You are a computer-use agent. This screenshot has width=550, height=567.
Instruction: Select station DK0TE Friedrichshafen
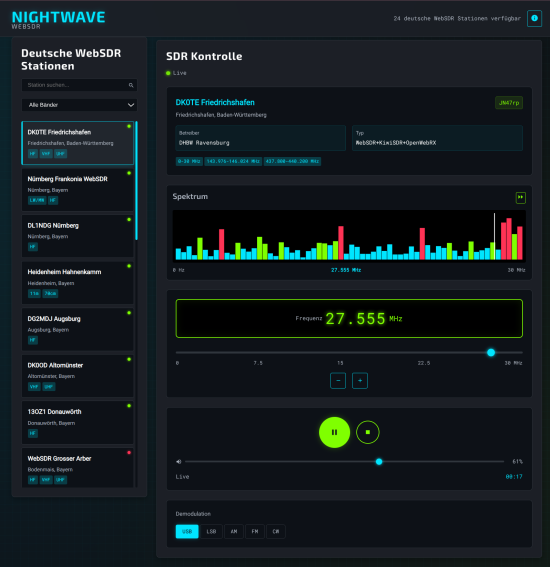(78, 143)
